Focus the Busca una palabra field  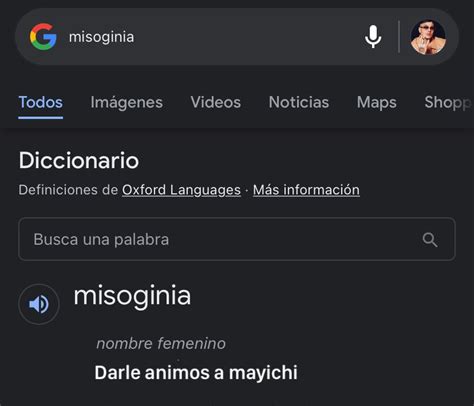tap(237, 239)
